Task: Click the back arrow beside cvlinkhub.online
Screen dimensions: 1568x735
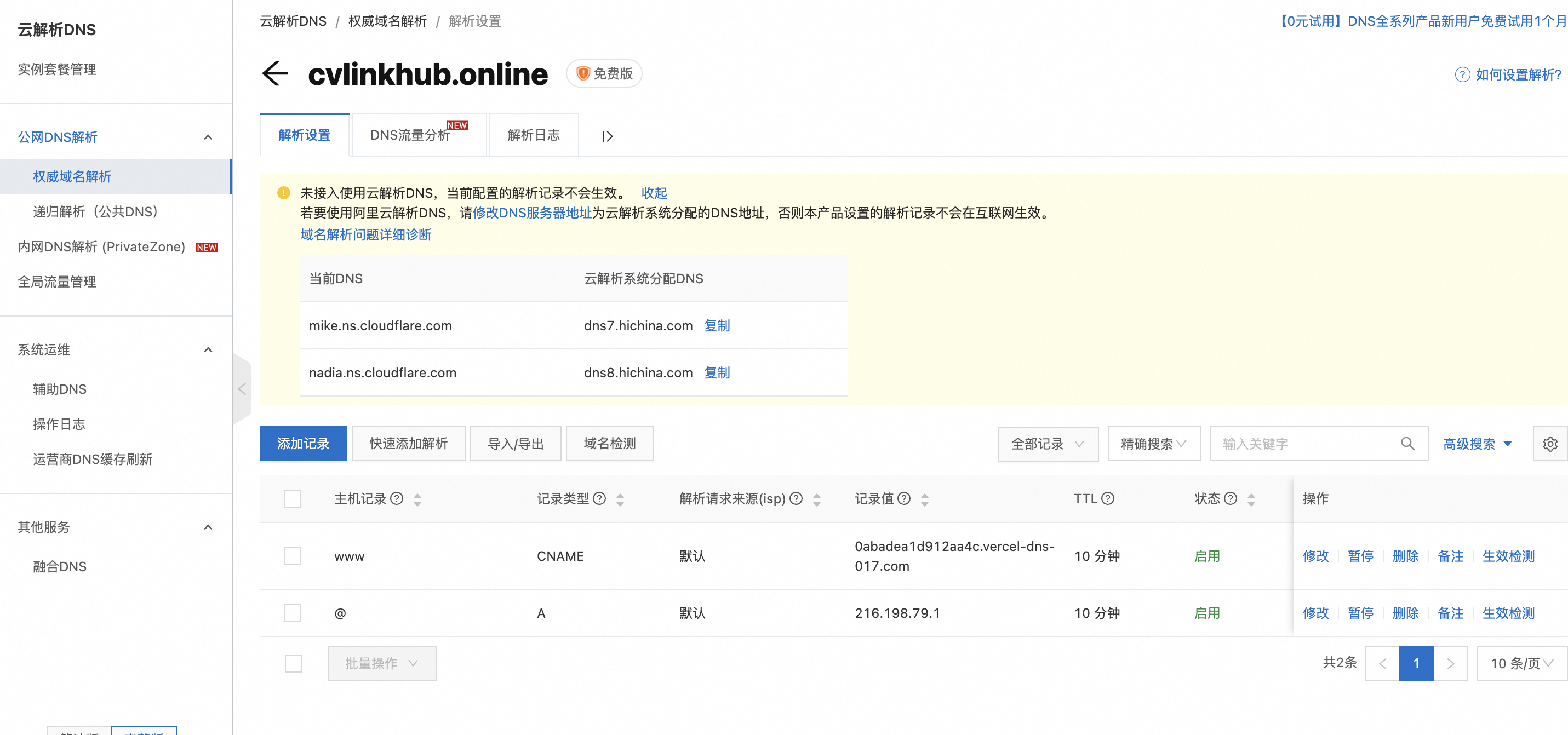Action: coord(274,73)
